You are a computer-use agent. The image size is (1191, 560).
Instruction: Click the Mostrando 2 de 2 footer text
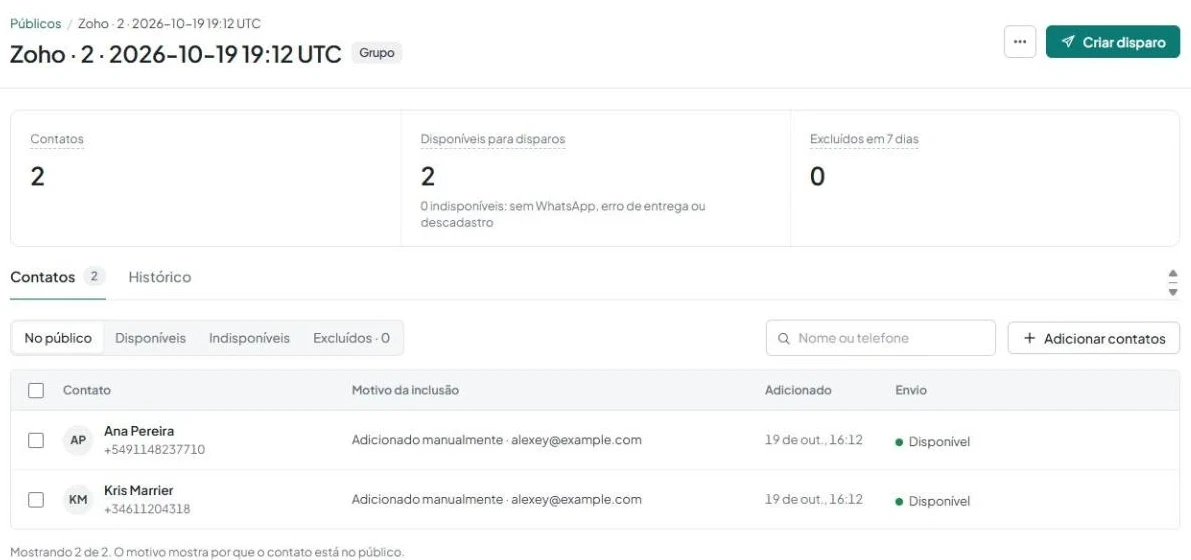point(207,552)
